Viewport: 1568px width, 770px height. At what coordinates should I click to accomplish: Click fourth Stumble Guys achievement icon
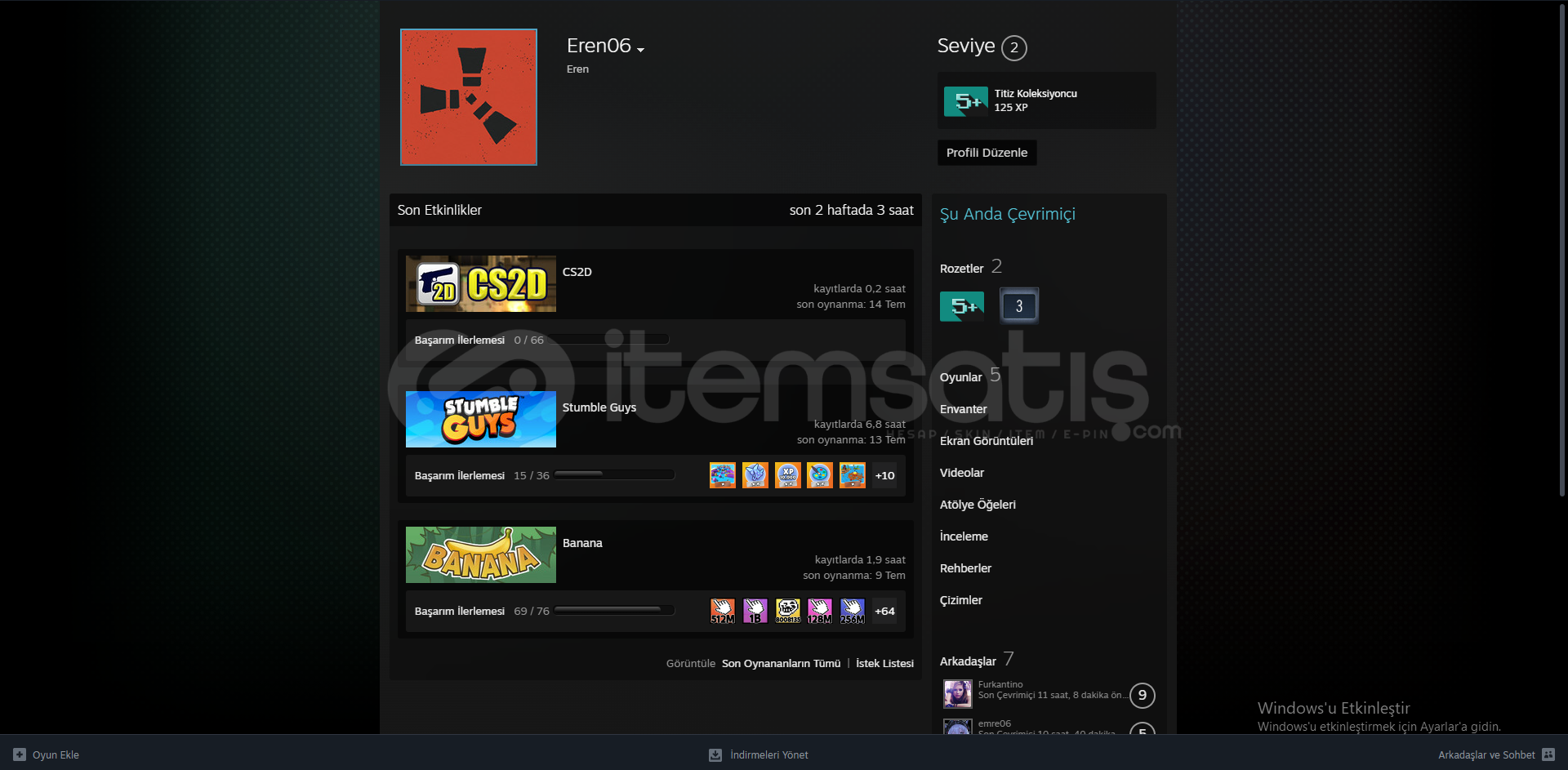[x=820, y=475]
